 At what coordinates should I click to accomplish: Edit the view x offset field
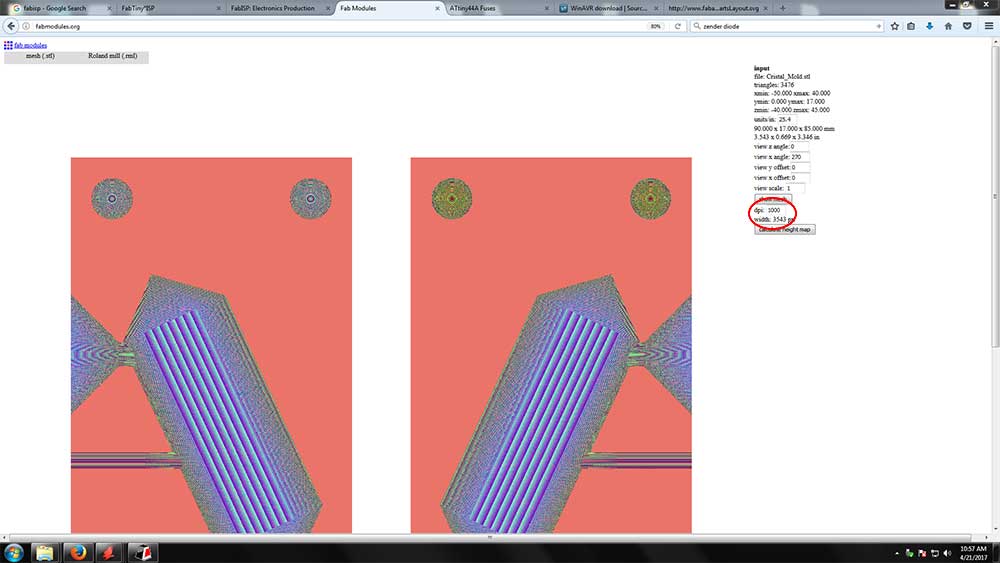click(800, 178)
